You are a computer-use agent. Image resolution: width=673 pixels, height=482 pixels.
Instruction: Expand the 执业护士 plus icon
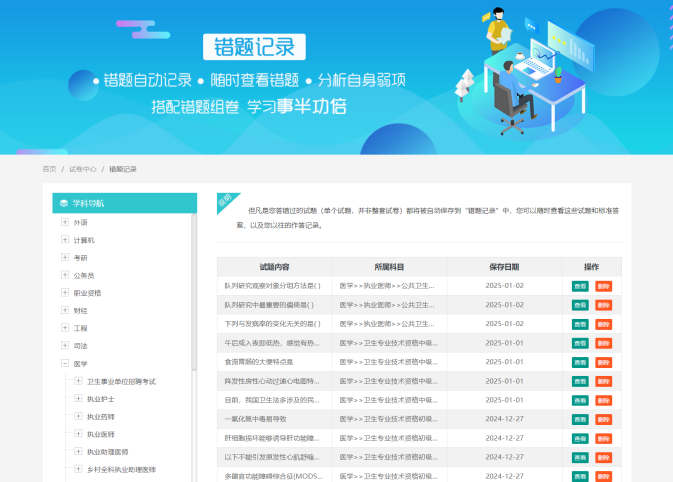78,399
